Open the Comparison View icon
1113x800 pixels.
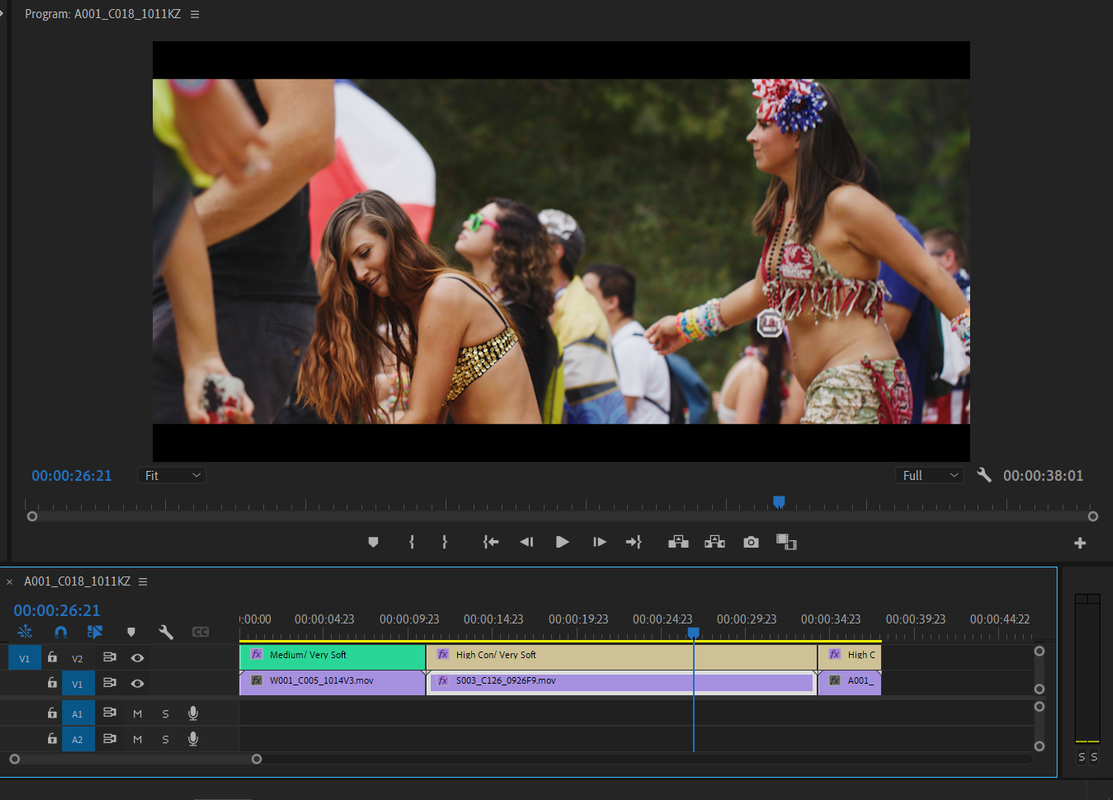click(786, 542)
